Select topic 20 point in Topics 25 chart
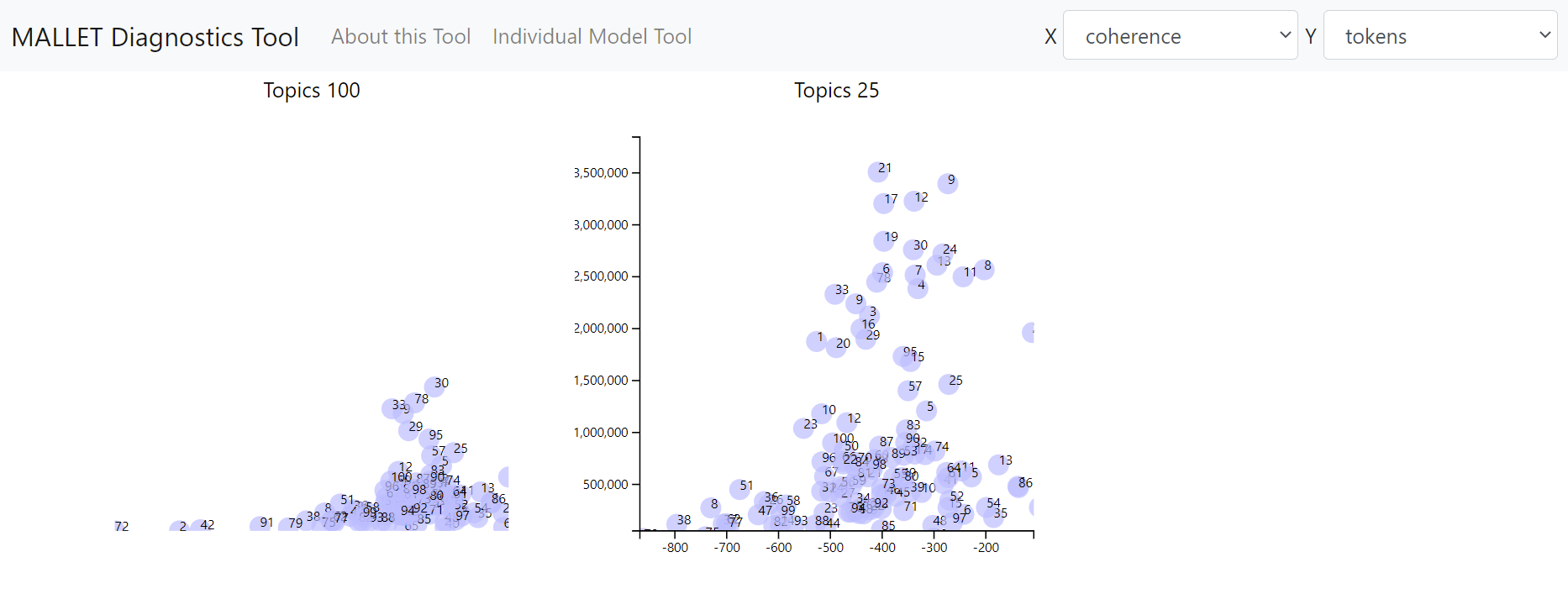1568x594 pixels. coord(836,346)
